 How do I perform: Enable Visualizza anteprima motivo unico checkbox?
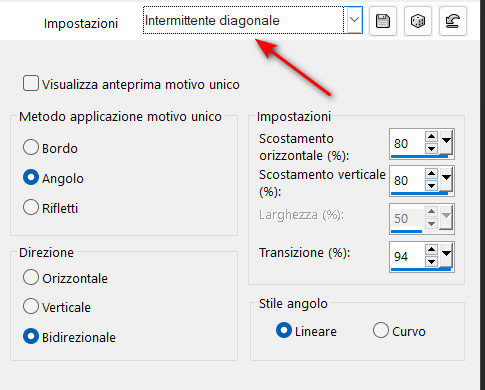[31, 83]
